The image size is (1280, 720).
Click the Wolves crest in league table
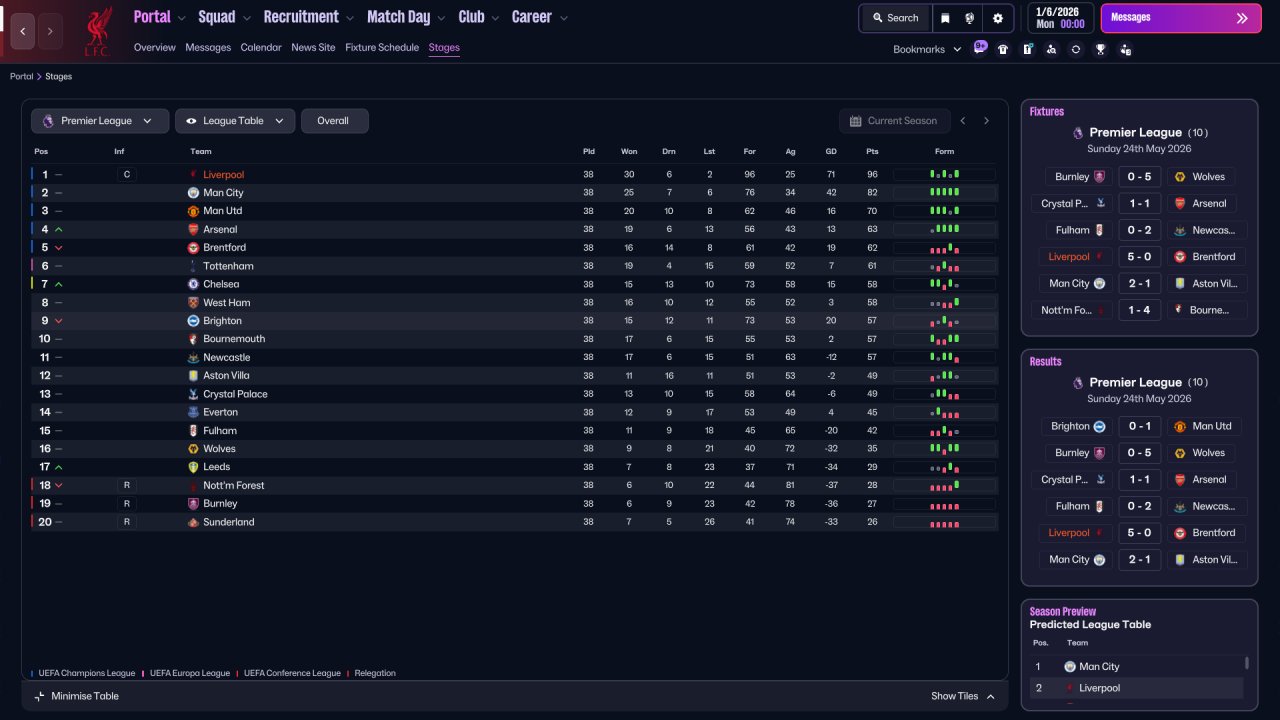193,449
